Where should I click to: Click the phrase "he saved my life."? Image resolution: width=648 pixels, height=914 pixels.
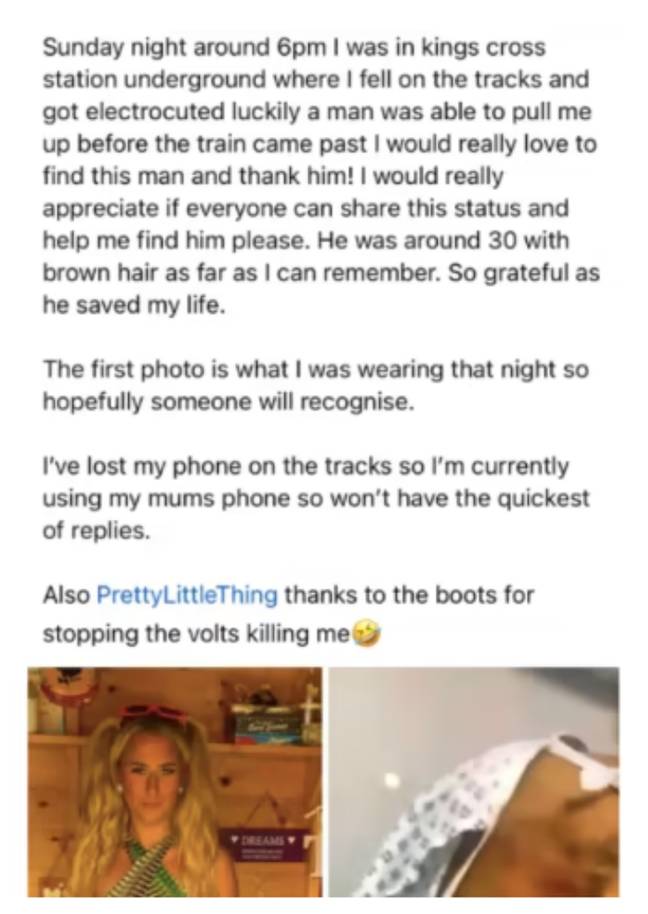133,305
